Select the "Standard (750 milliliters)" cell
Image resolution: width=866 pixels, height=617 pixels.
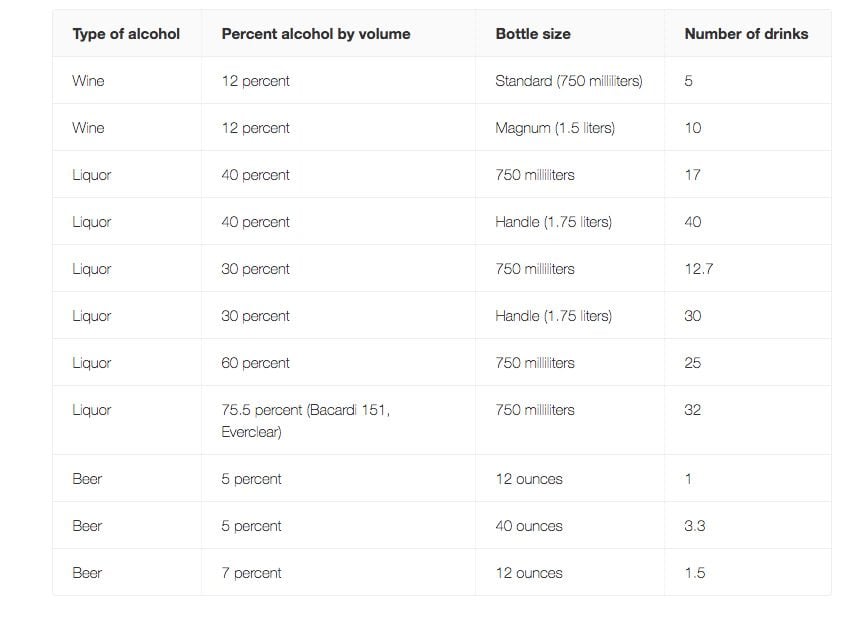coord(568,81)
